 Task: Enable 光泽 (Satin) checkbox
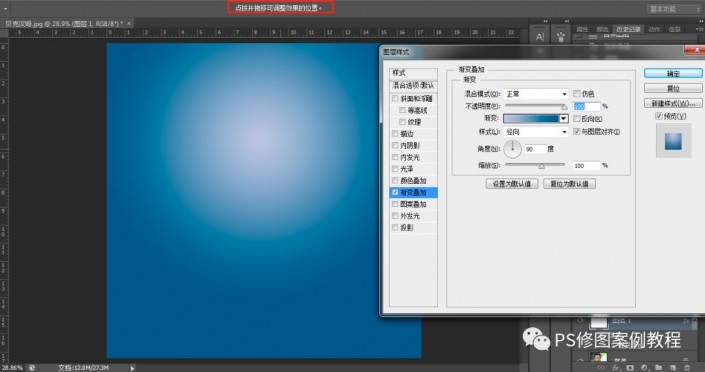tap(395, 169)
